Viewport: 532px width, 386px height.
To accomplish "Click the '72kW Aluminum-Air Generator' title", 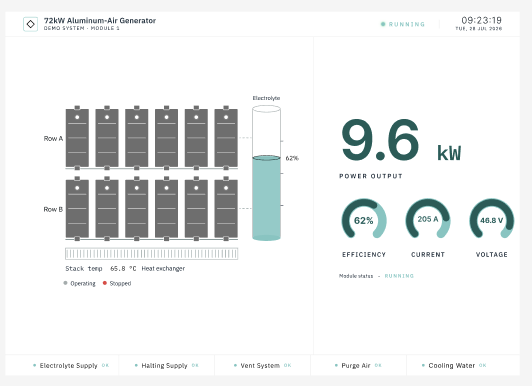I will [100, 20].
